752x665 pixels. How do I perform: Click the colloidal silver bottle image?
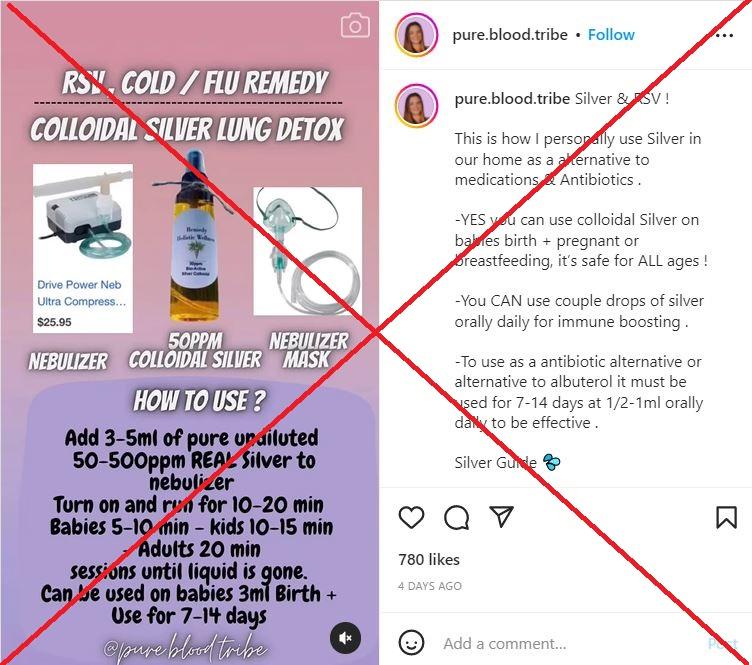[195, 236]
